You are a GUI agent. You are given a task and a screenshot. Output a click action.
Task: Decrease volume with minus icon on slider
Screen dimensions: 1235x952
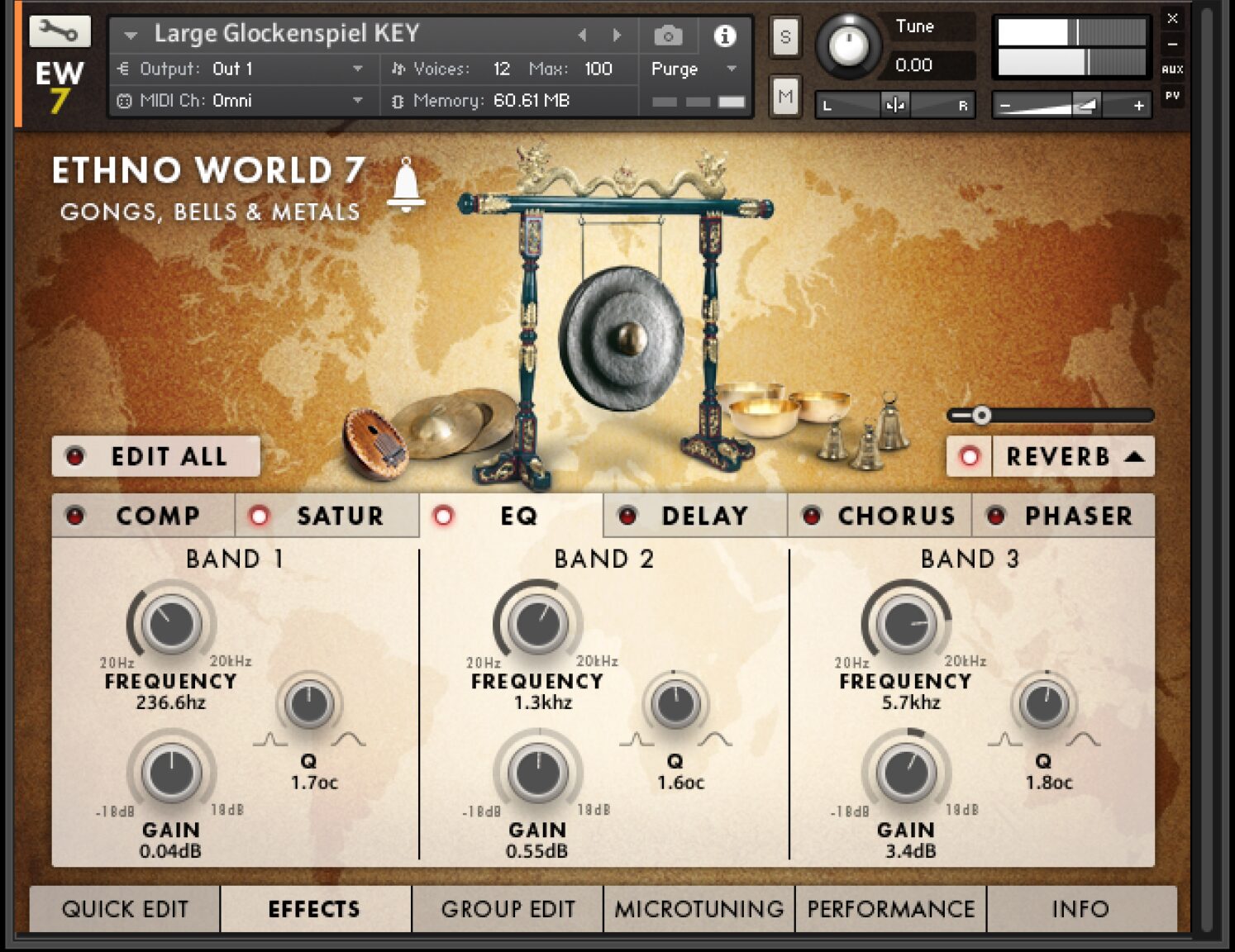tap(1005, 106)
